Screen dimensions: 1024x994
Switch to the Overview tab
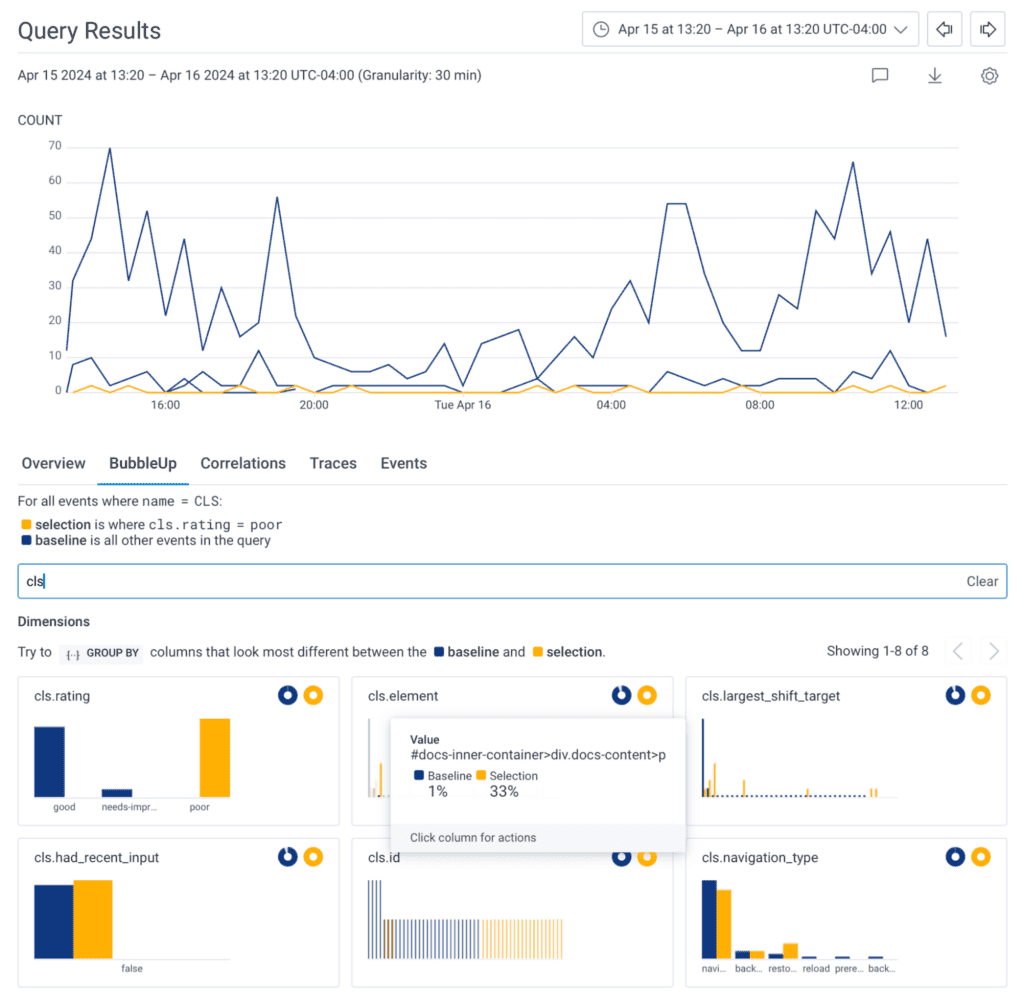click(x=54, y=464)
